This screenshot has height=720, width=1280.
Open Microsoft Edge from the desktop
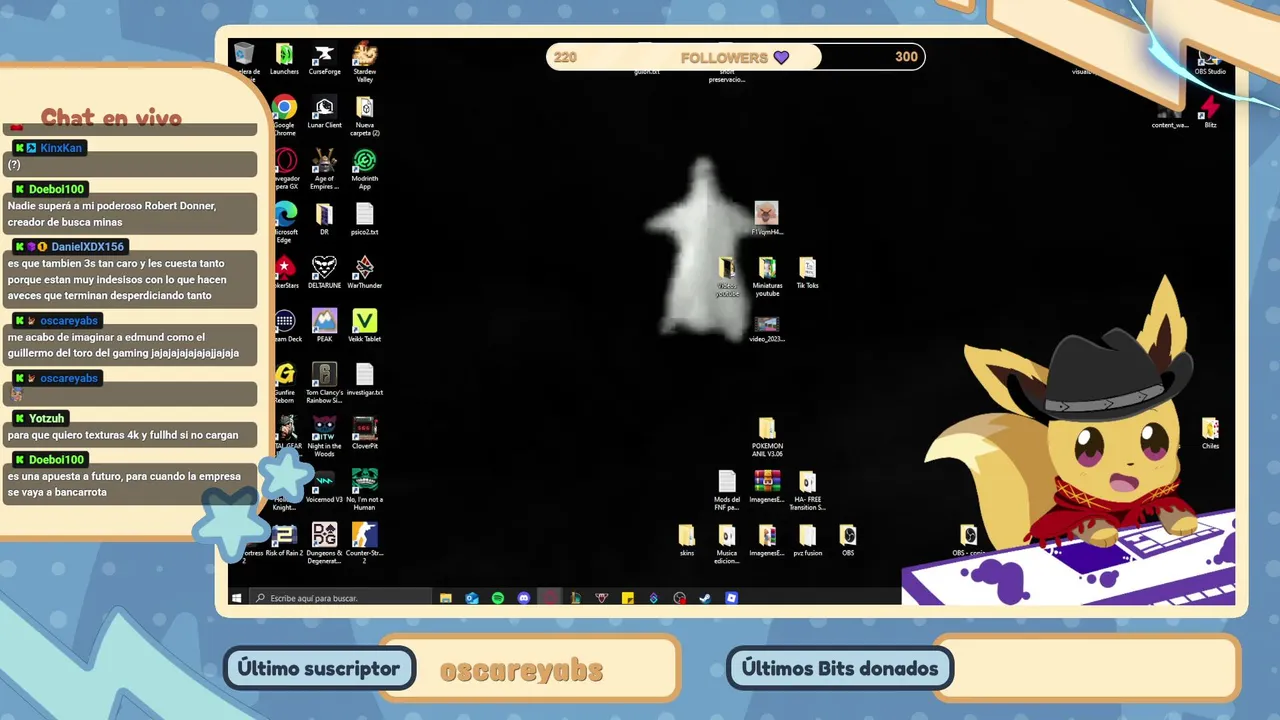(284, 222)
